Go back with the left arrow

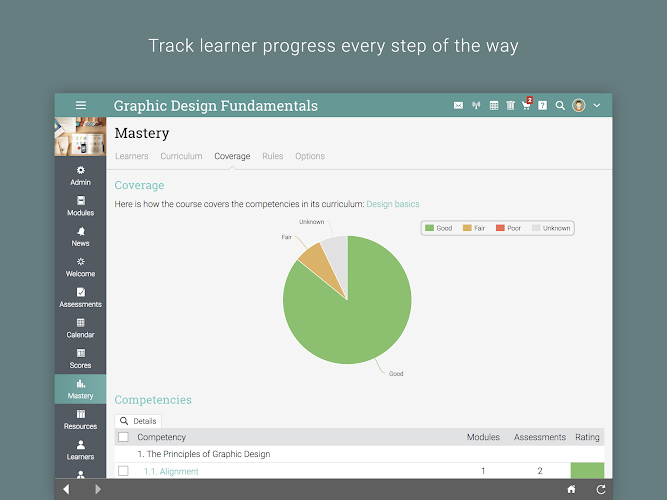tap(66, 489)
